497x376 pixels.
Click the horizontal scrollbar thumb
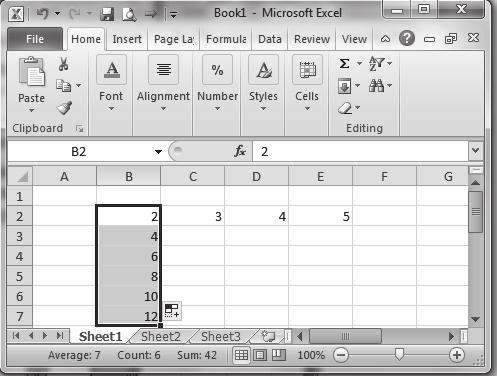click(345, 336)
